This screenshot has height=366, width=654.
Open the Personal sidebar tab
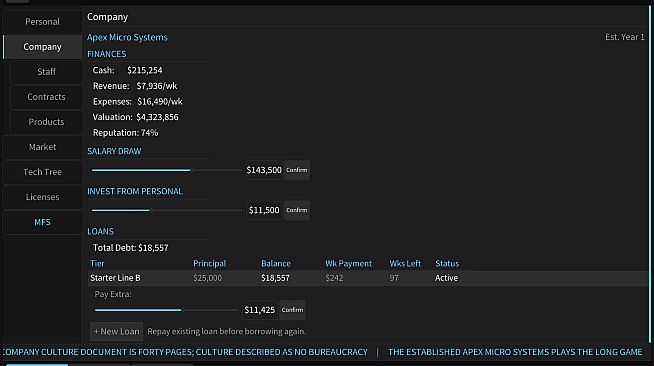click(x=42, y=22)
